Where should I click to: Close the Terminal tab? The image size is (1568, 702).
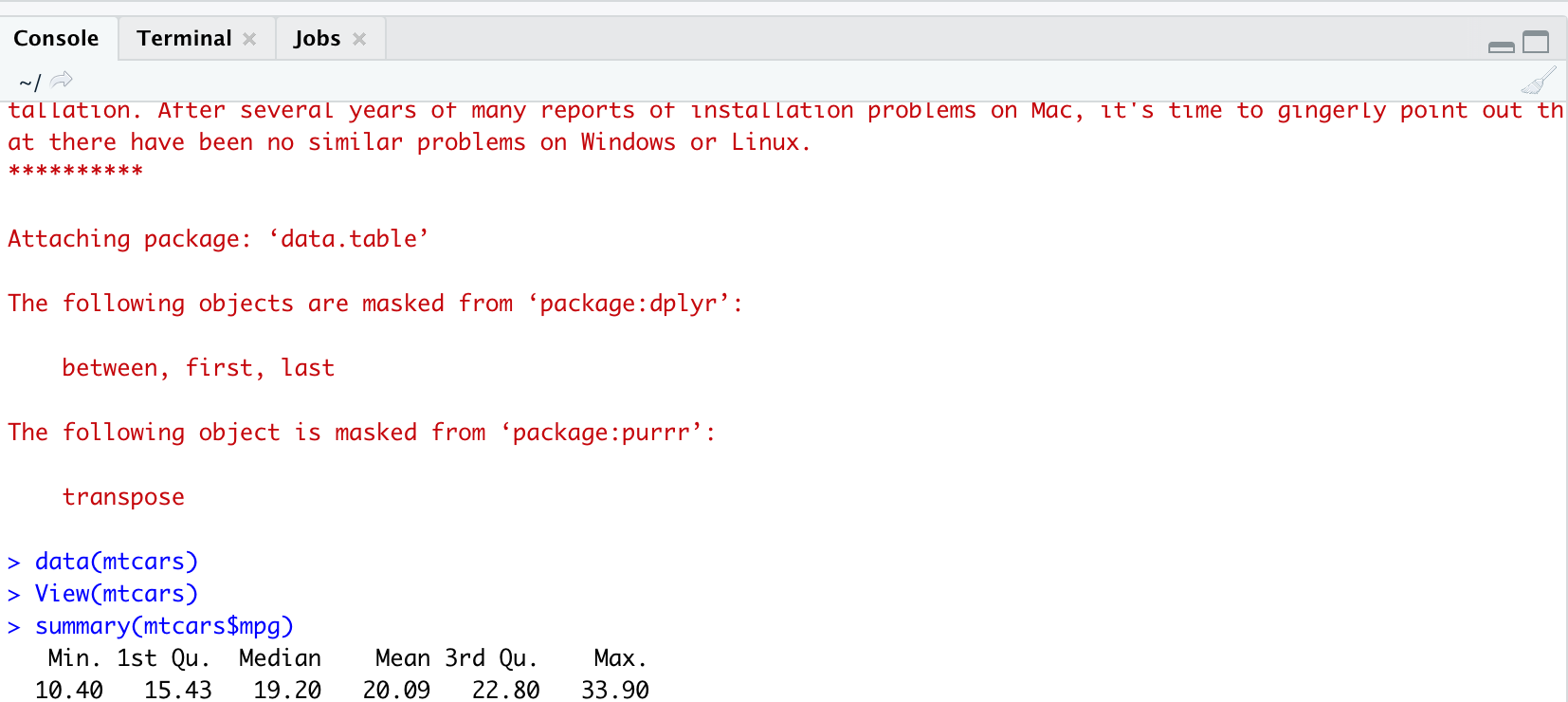(x=249, y=39)
